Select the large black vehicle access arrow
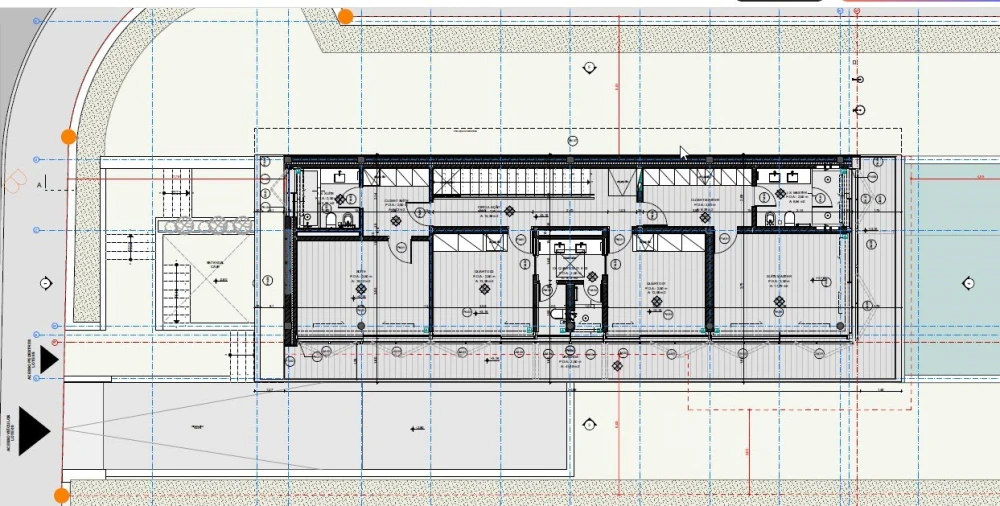Viewport: 1000px width, 506px height. click(x=32, y=430)
